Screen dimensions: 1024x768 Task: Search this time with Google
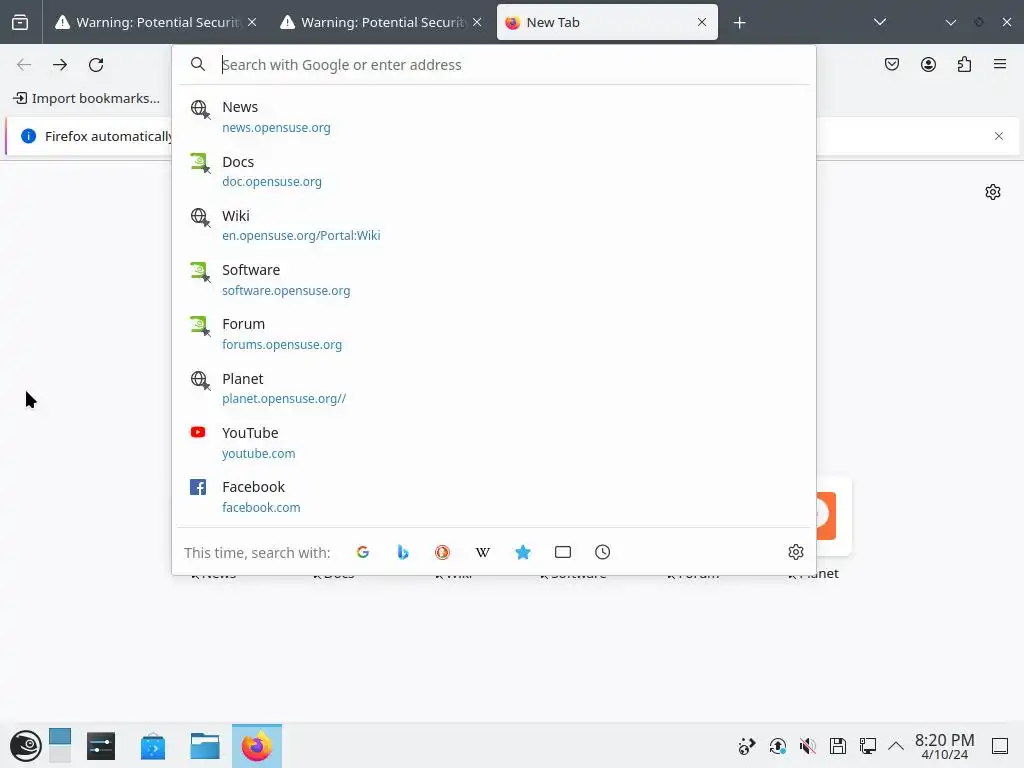363,552
